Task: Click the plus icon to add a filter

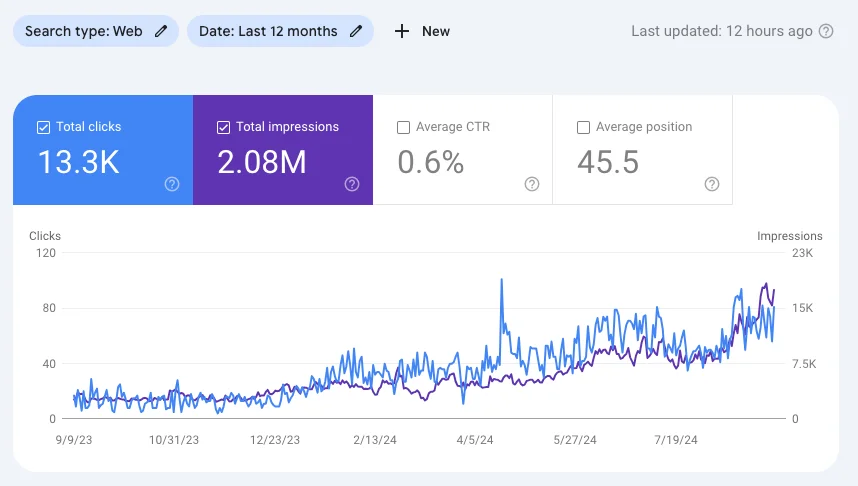Action: [402, 31]
